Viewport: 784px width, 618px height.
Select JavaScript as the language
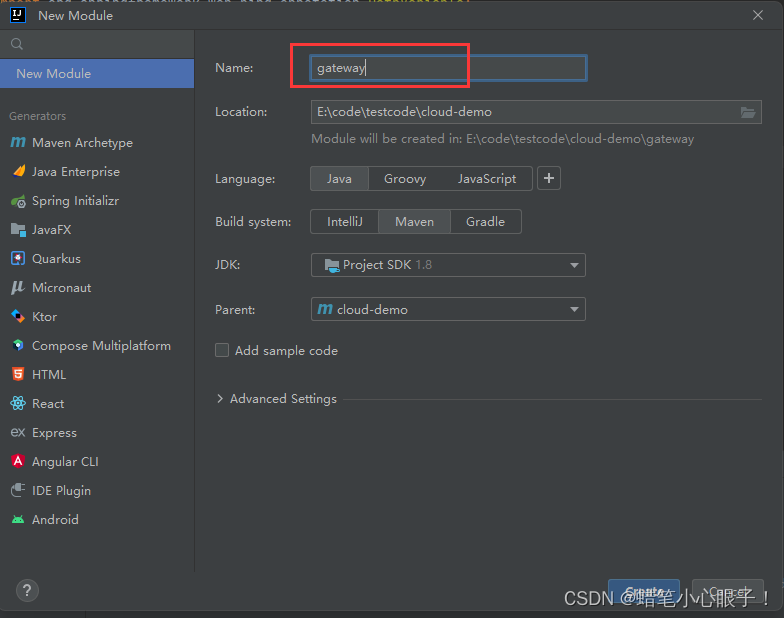487,178
